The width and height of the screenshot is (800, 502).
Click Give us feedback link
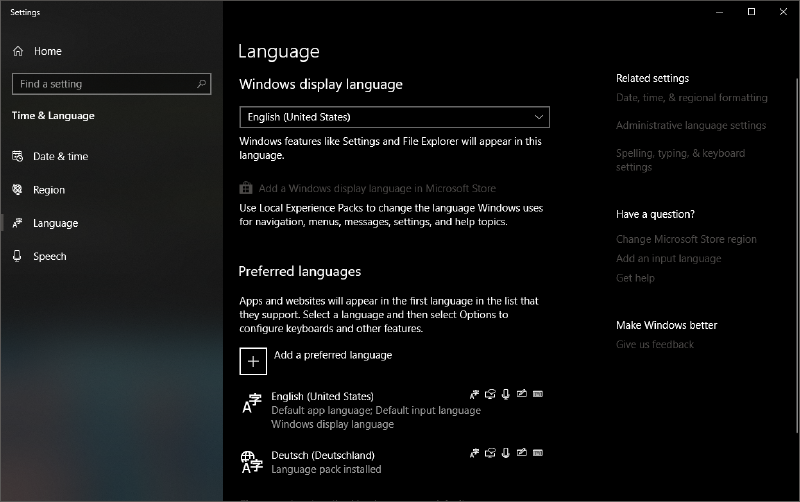[655, 344]
